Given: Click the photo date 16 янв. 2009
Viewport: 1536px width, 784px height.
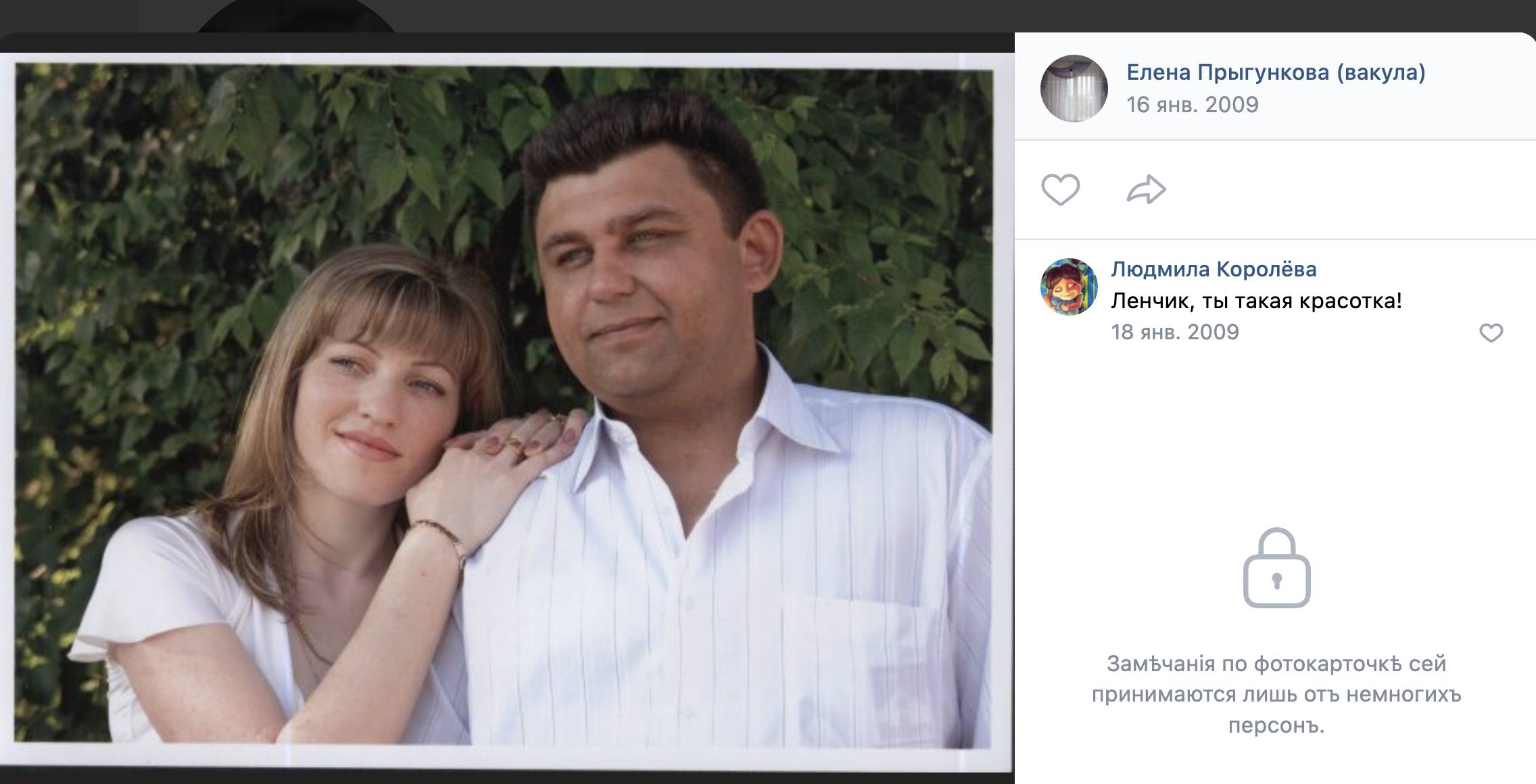Looking at the screenshot, I should click(x=1193, y=105).
